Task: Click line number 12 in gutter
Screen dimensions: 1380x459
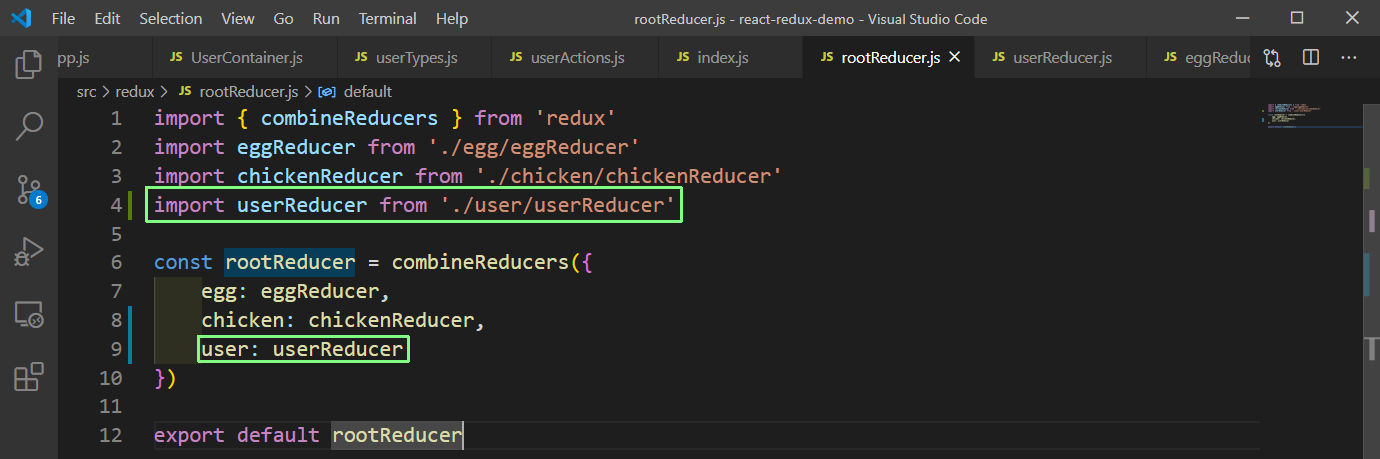Action: tap(111, 436)
